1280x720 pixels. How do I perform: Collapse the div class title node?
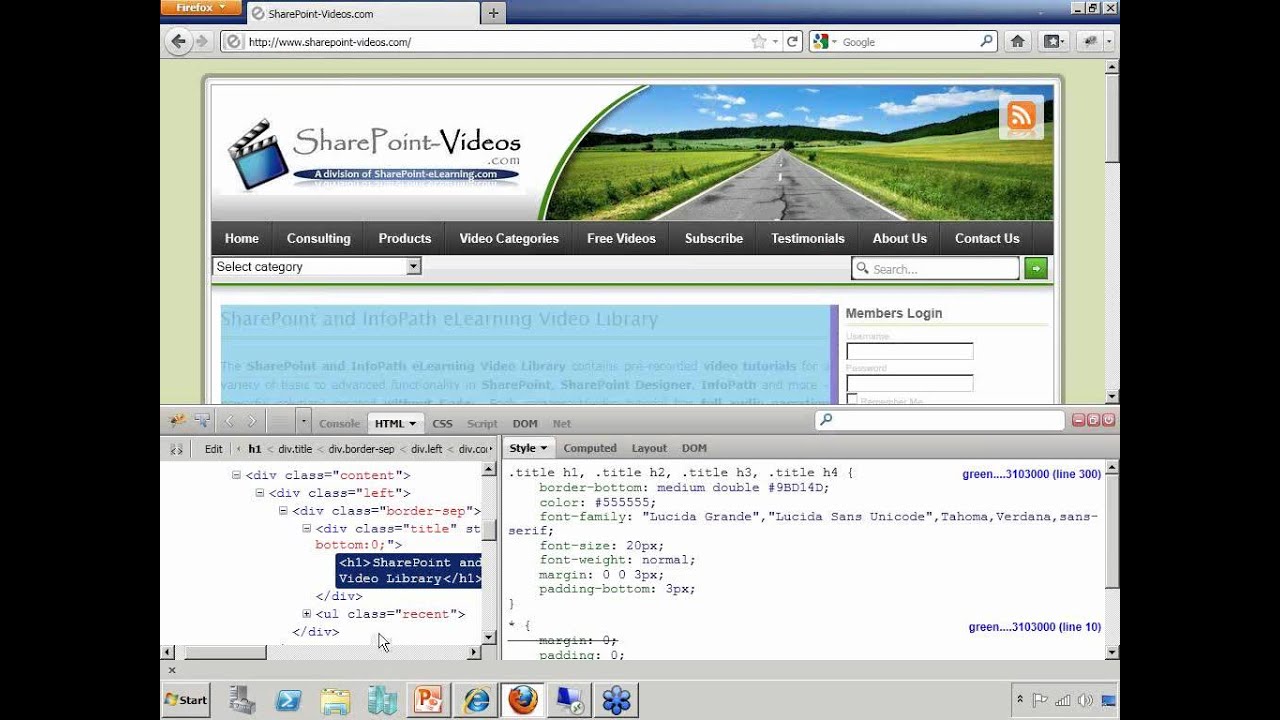(307, 528)
